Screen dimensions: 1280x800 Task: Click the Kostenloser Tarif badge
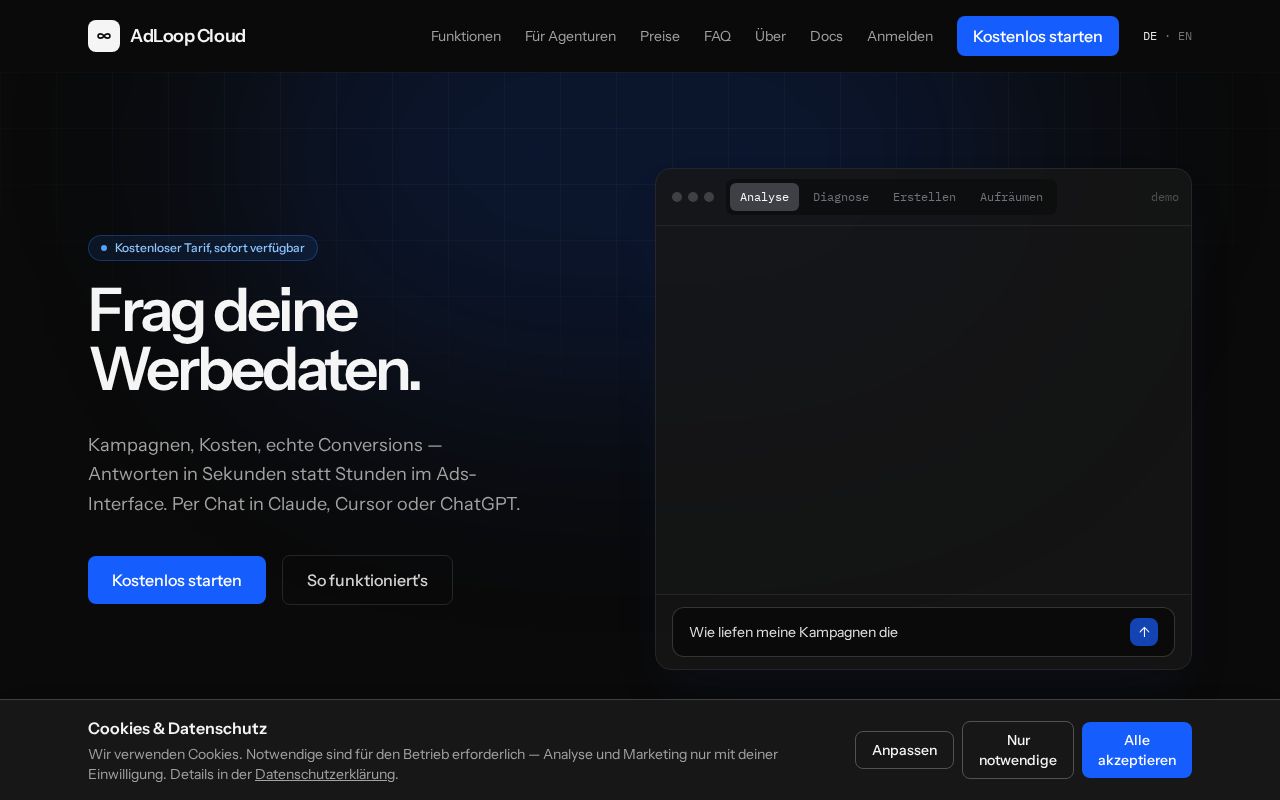[x=203, y=248]
